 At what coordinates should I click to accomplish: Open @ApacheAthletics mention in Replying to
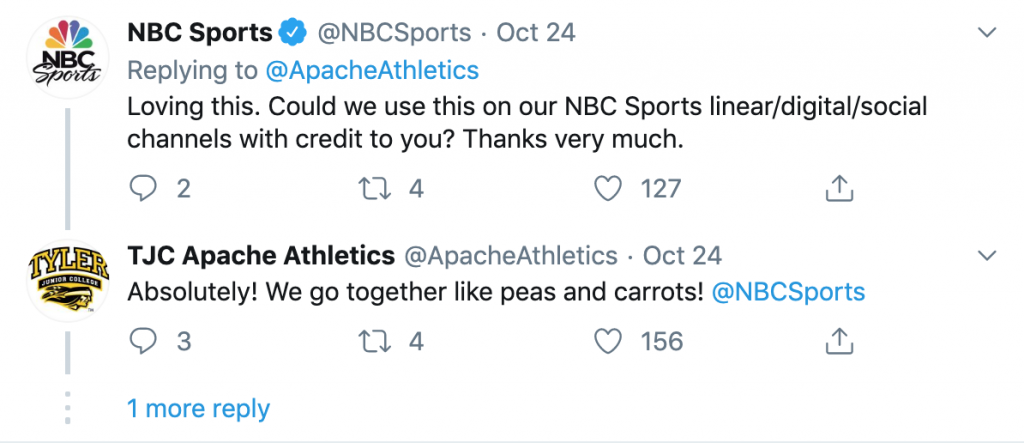coord(372,70)
